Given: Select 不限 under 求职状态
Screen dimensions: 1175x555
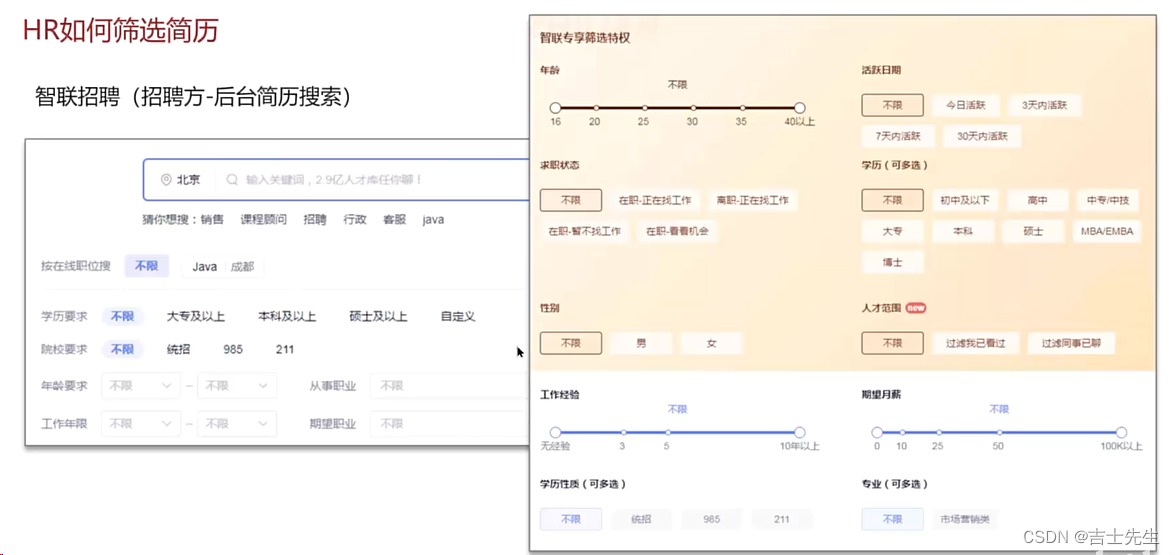Looking at the screenshot, I should [571, 200].
